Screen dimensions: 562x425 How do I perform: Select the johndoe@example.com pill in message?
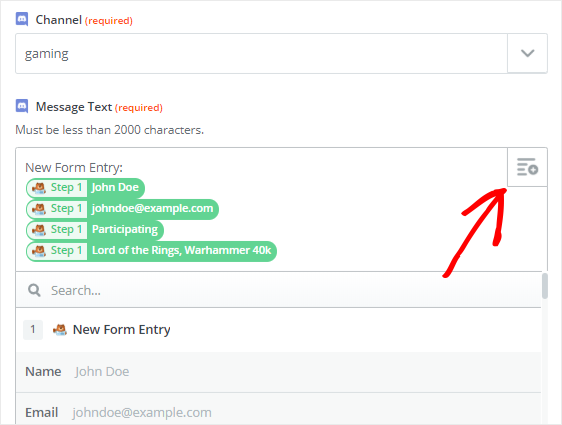click(x=122, y=209)
